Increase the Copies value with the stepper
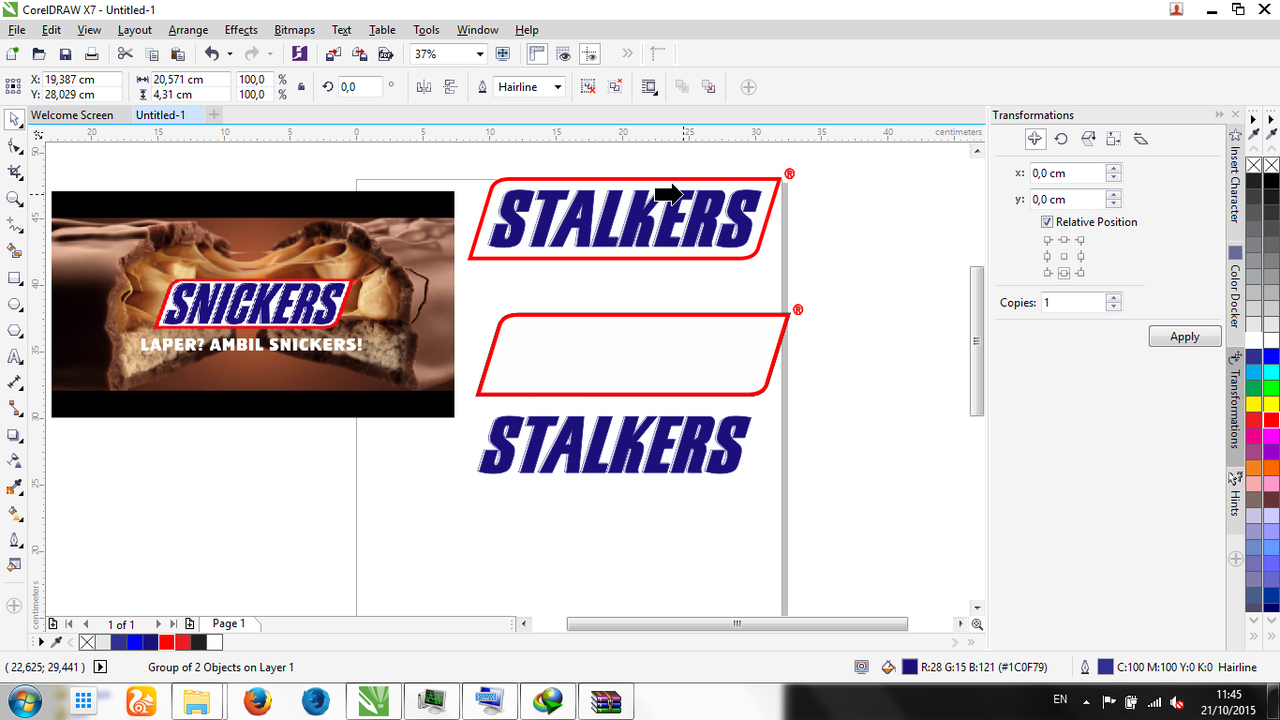Screen dimensions: 1280x720 tap(1114, 298)
